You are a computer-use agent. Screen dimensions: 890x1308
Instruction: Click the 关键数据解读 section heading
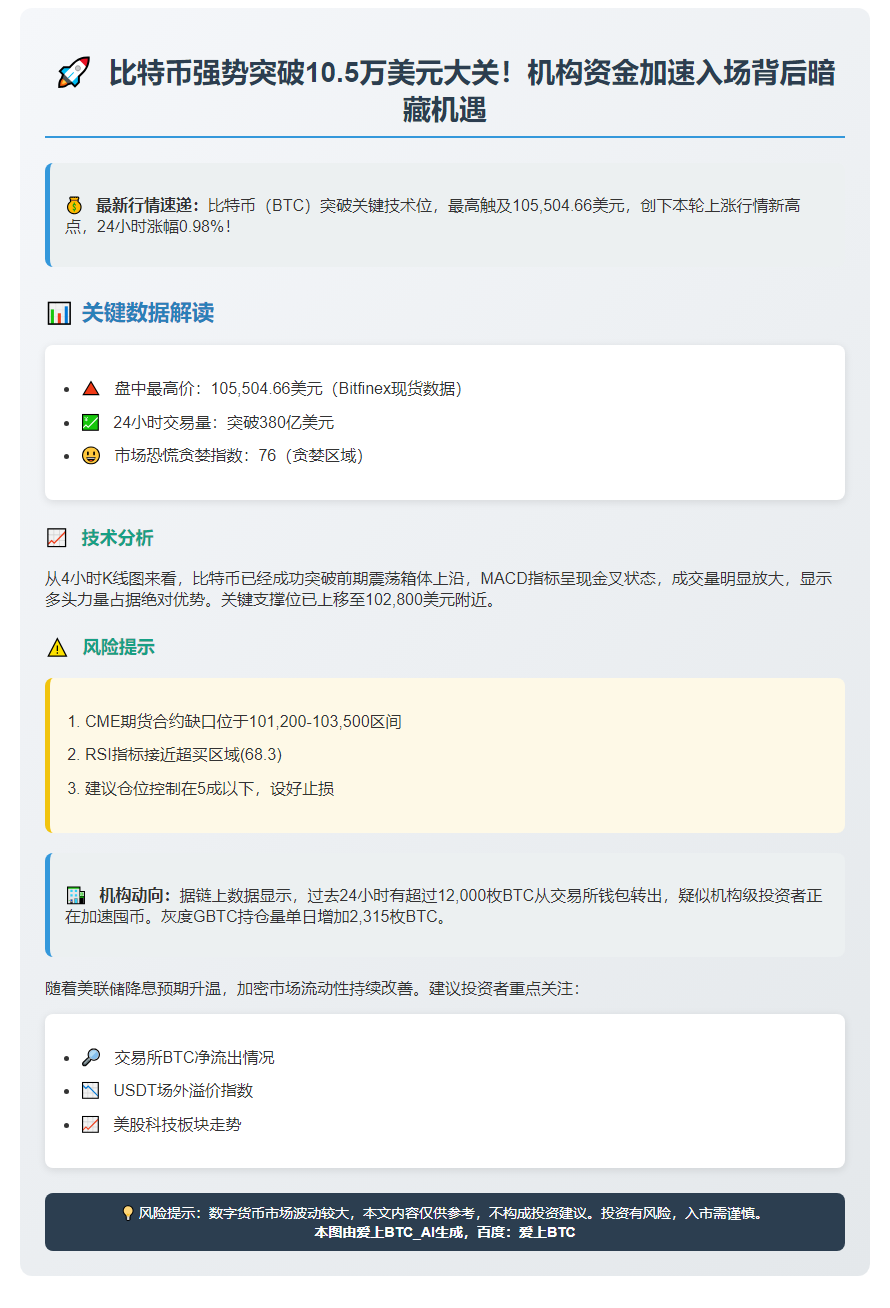[148, 314]
